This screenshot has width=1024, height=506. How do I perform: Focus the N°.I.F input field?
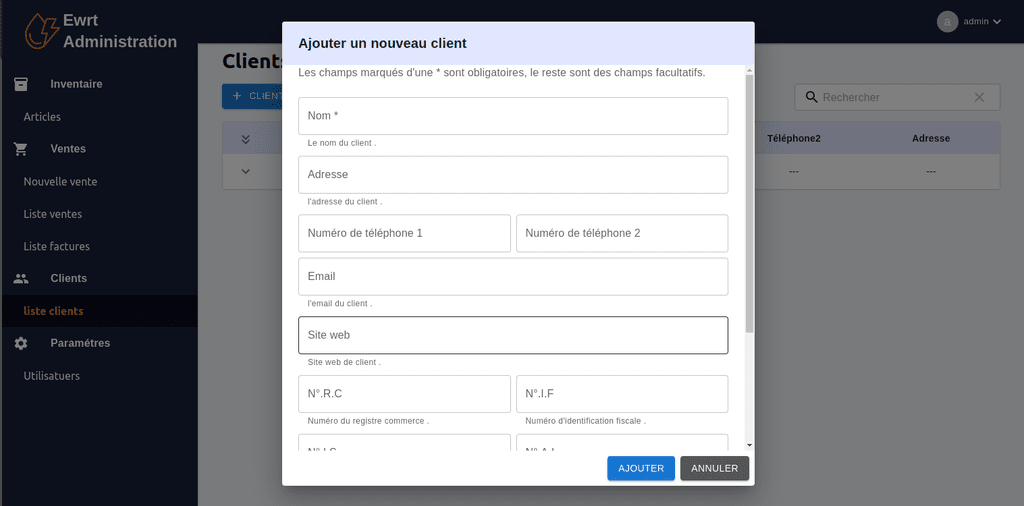point(622,394)
